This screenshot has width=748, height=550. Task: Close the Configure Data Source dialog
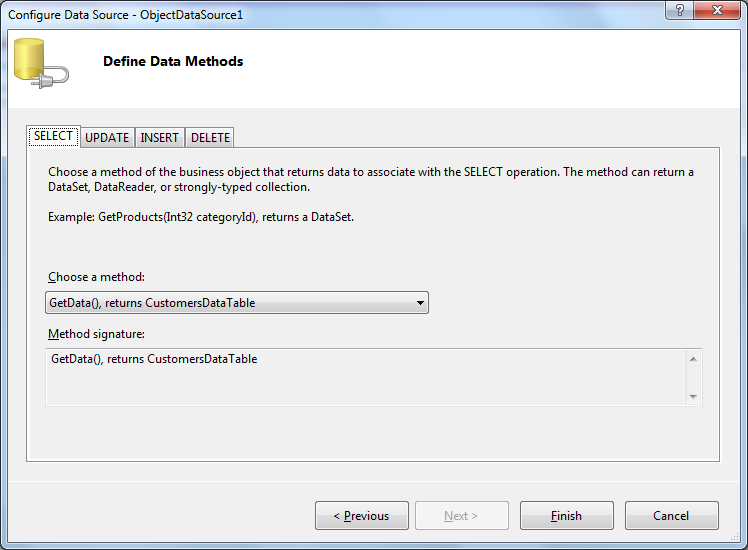tap(717, 10)
